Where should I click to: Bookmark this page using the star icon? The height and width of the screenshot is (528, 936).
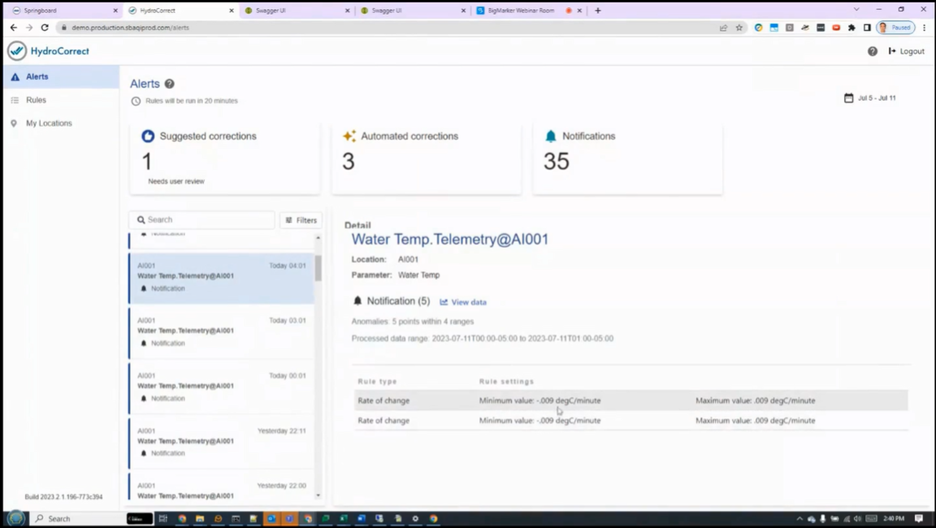point(739,27)
